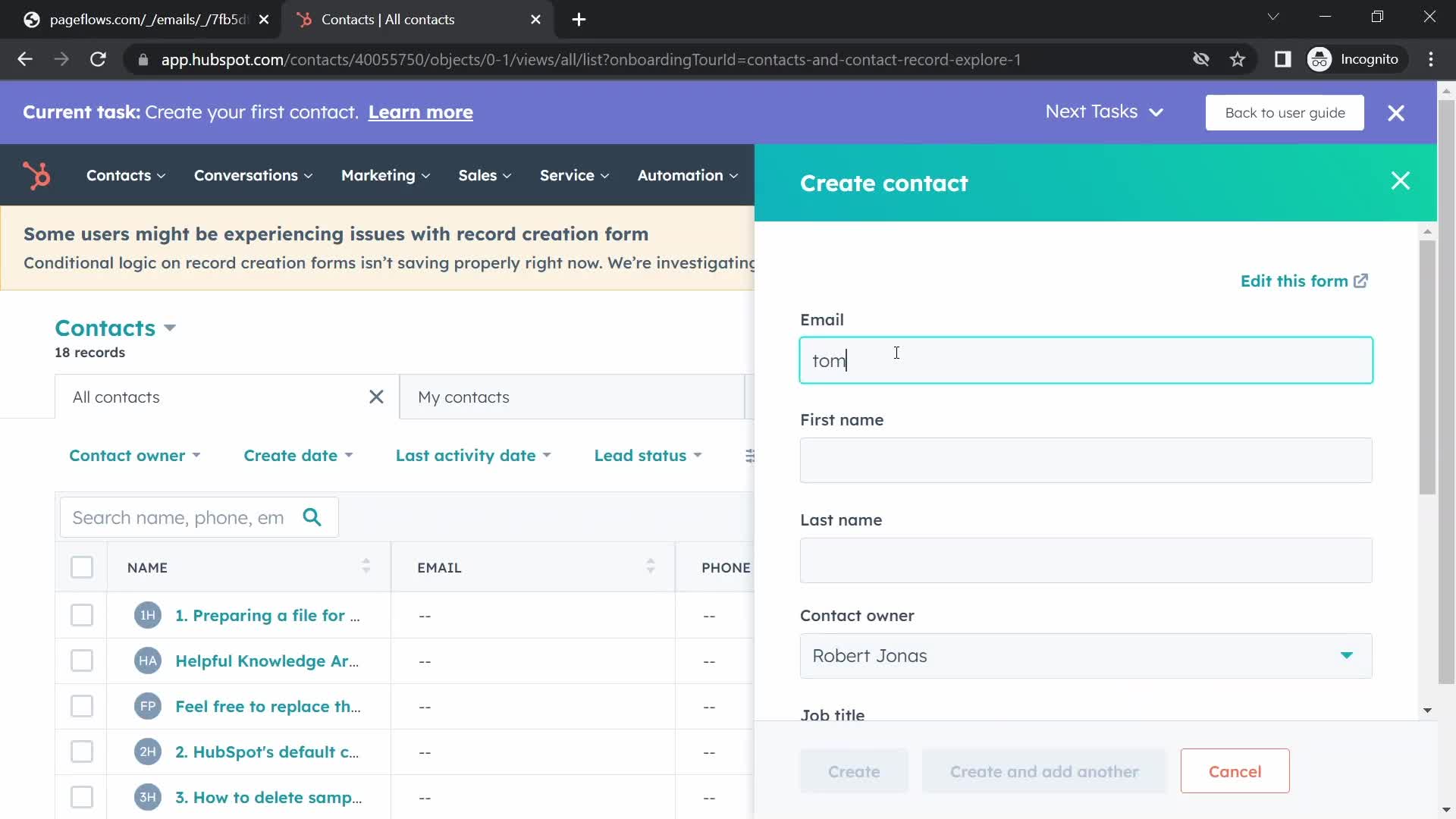Select the second contact row checkbox
Screen dimensions: 1456x819
point(82,660)
